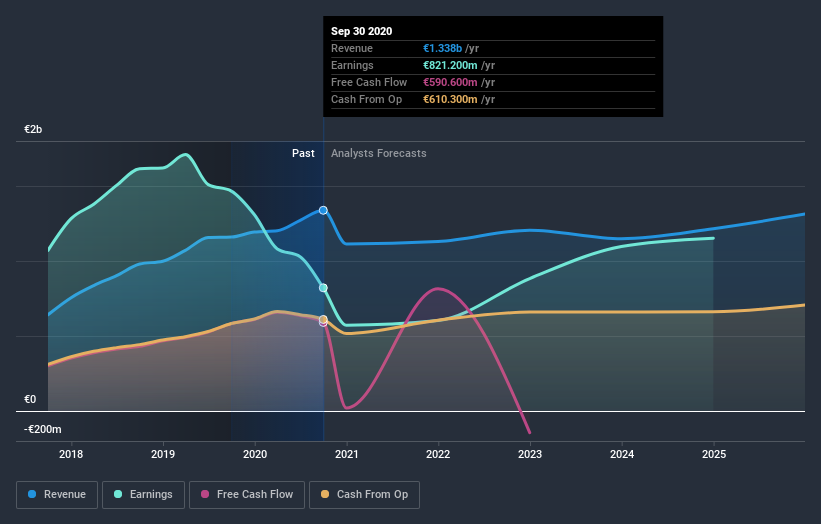Screen dimensions: 821x524
Task: Click the €0 y-axis label
Action: click(x=30, y=399)
